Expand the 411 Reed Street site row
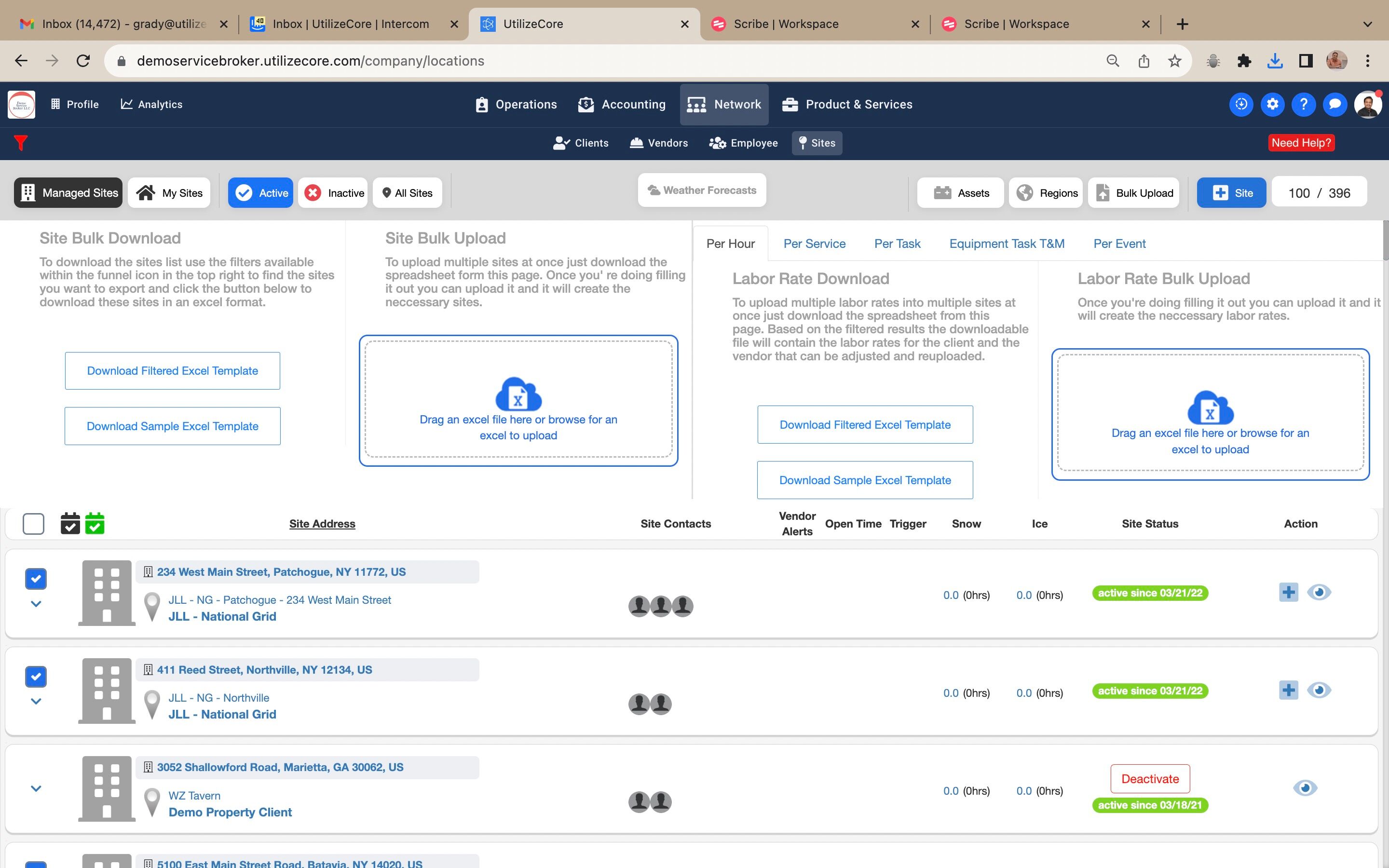This screenshot has width=1389, height=868. tap(36, 702)
